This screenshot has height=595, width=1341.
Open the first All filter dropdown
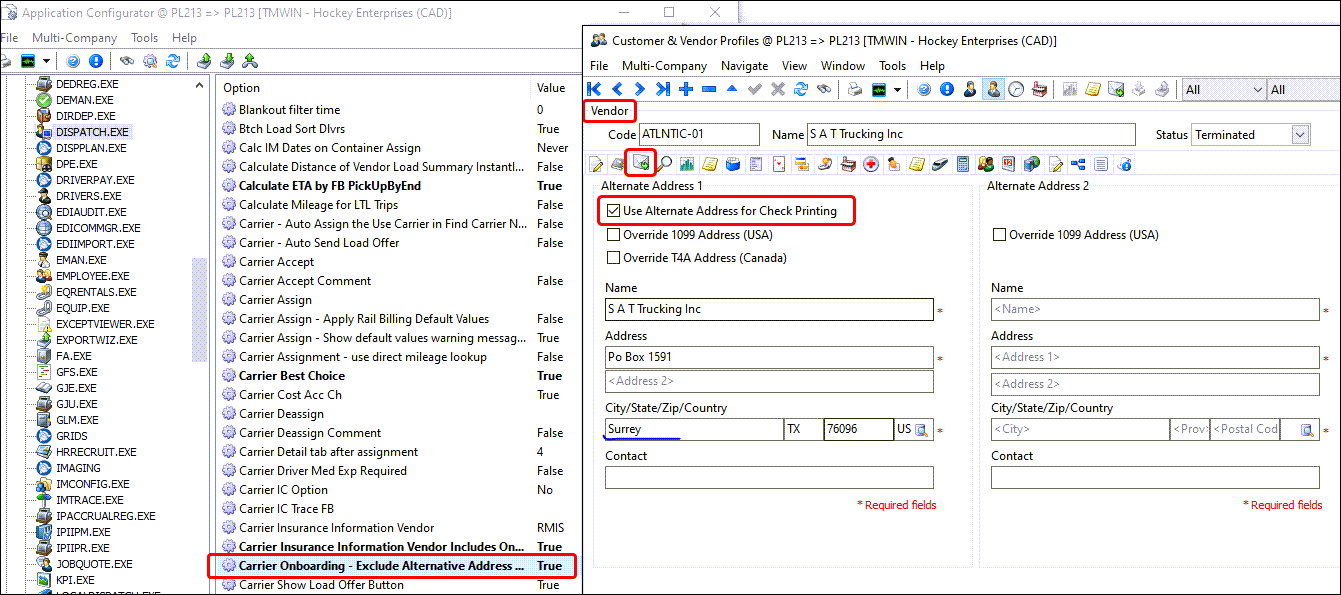coord(1257,89)
